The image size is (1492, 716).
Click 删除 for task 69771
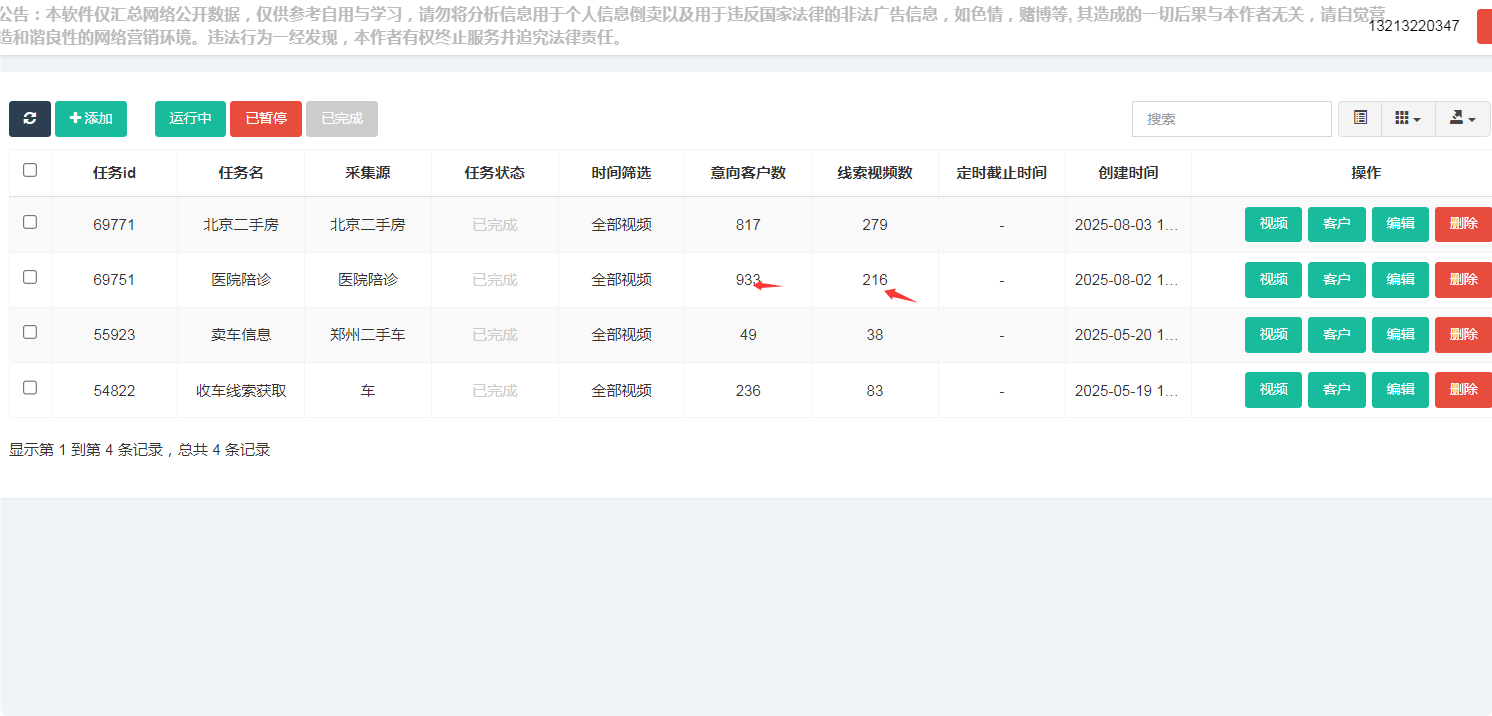tap(1463, 224)
